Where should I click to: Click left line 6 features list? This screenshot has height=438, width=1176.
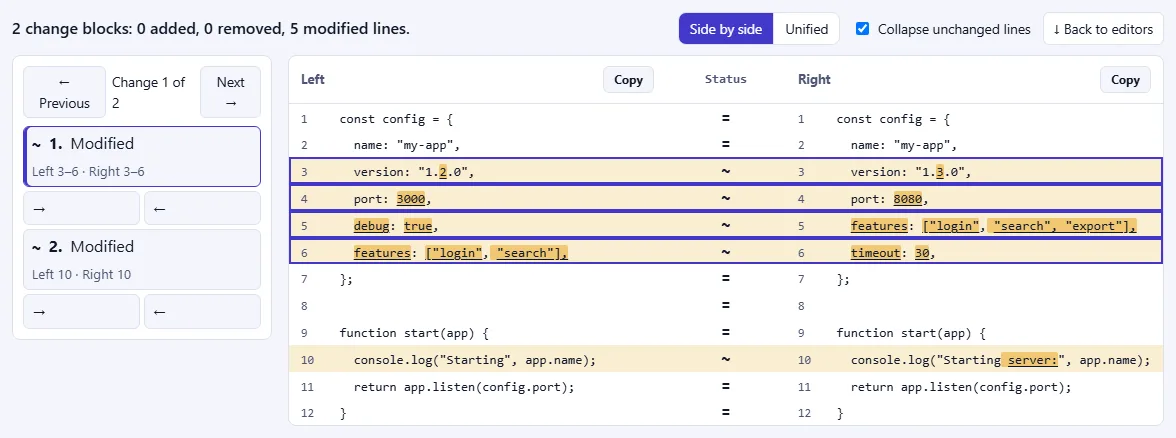coord(460,253)
